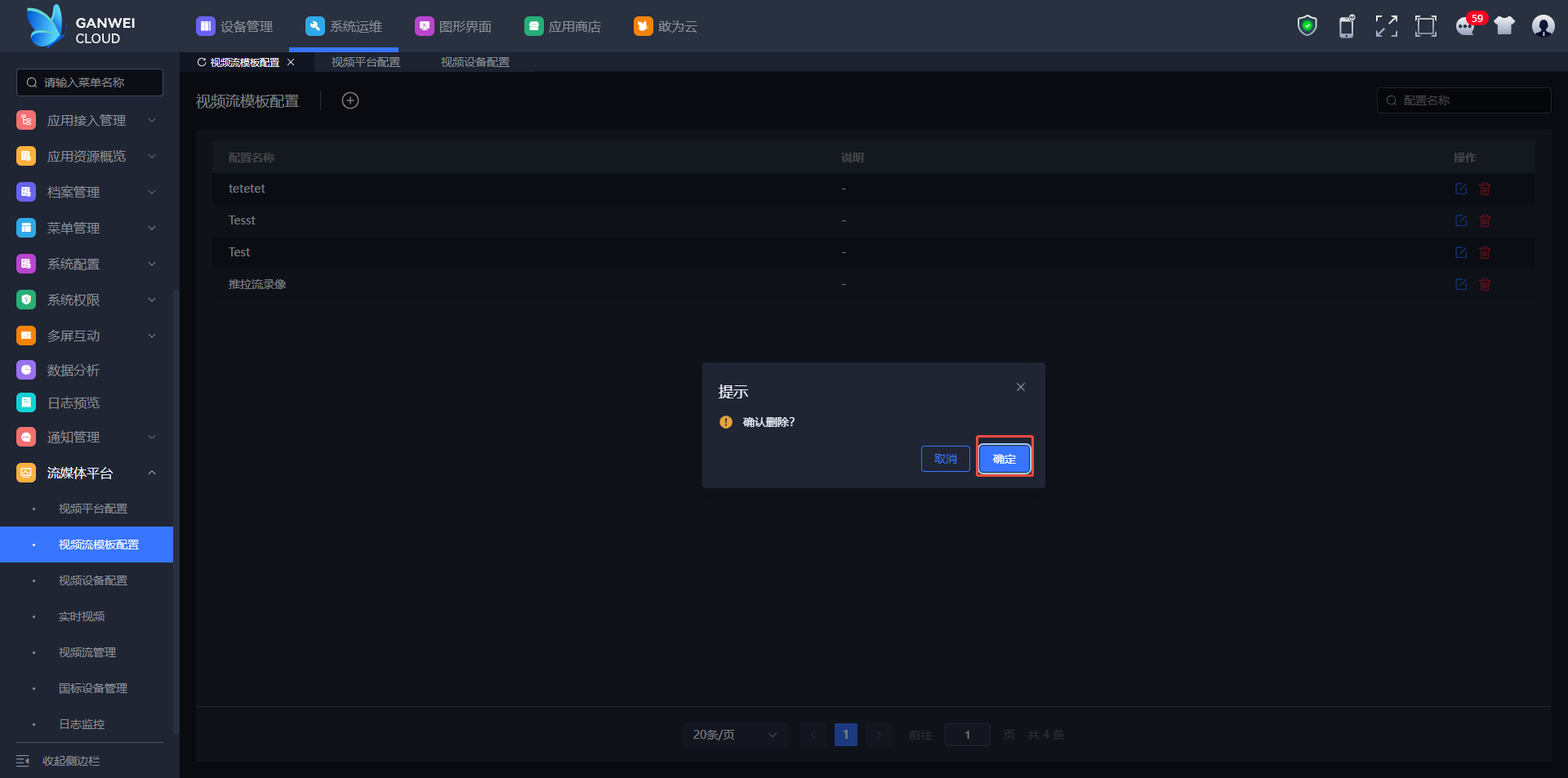This screenshot has width=1568, height=778.
Task: Click the 系统权限 shield sidebar icon
Action: coord(26,300)
